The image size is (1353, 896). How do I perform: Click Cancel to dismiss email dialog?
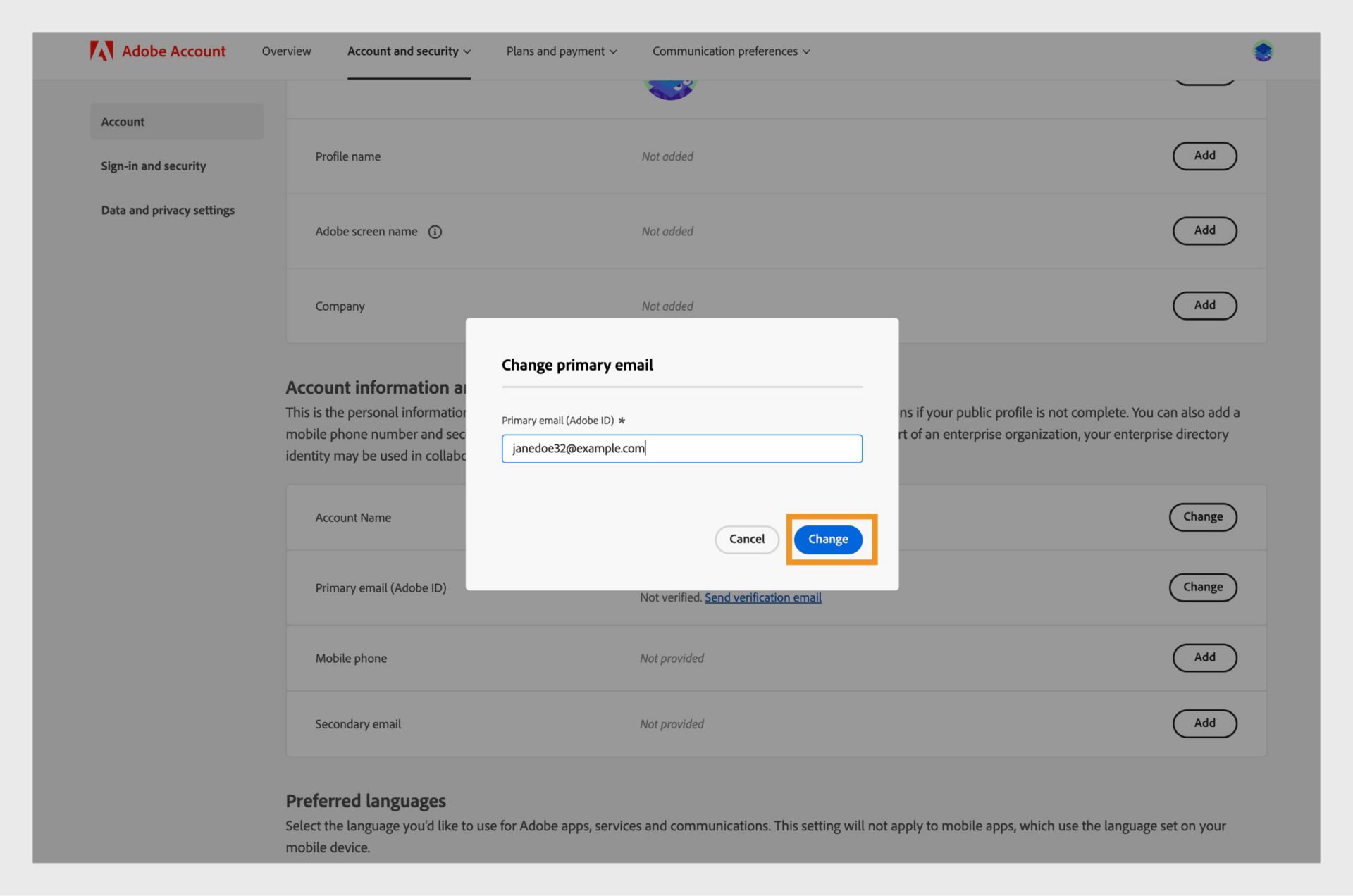tap(747, 539)
